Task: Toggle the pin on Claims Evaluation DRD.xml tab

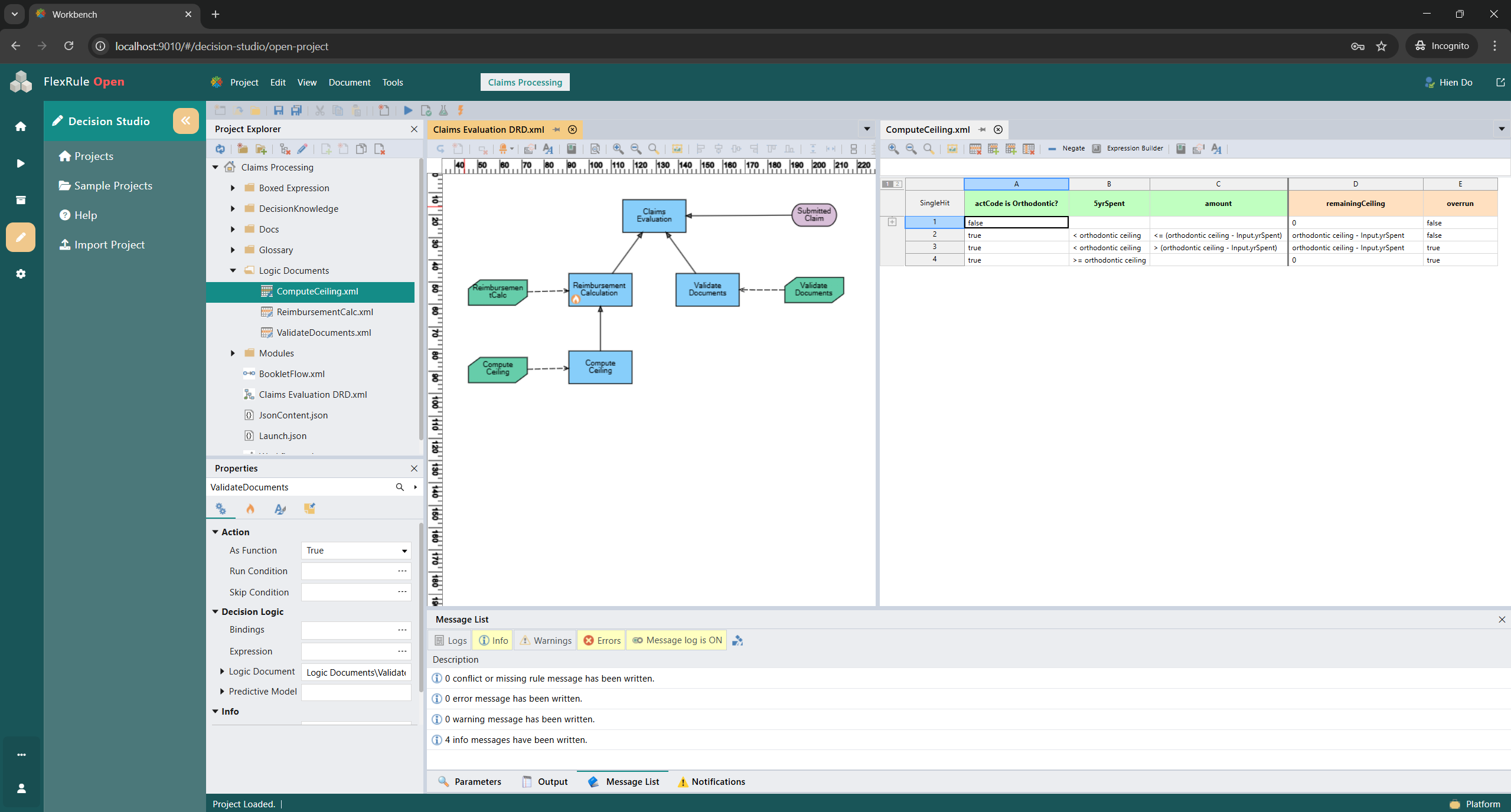Action: click(557, 129)
